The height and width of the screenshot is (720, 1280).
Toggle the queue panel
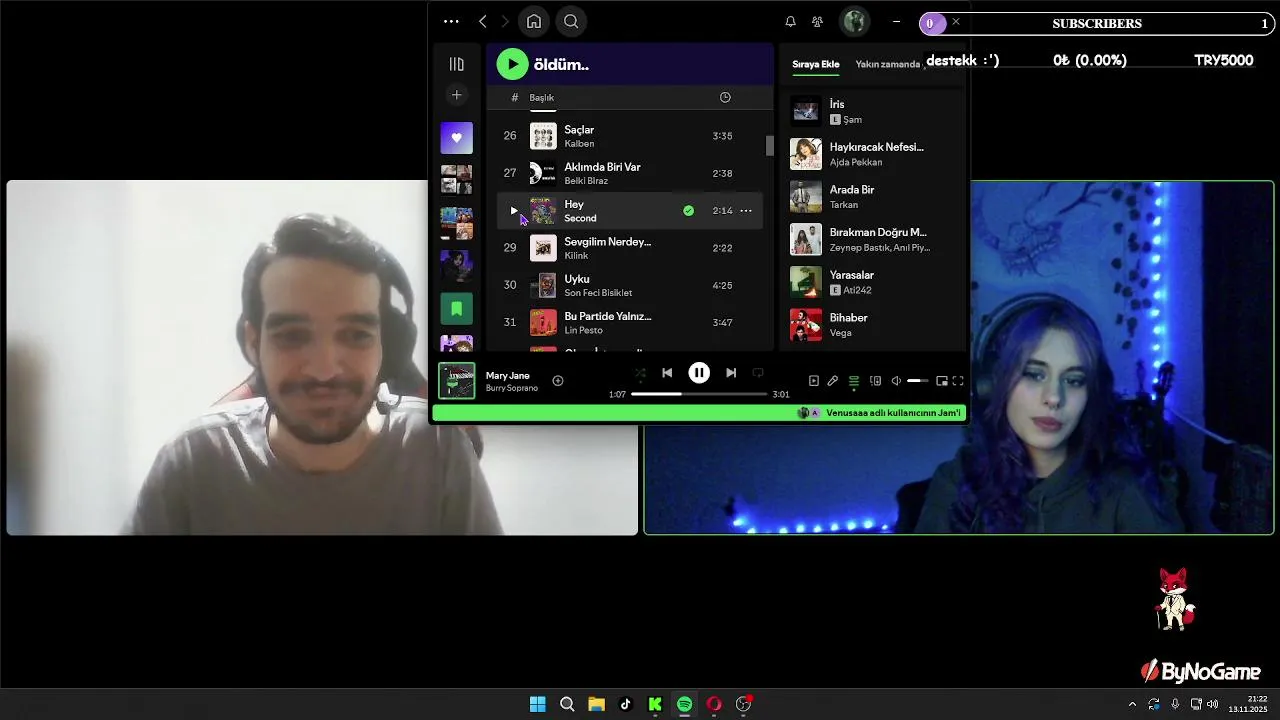coord(854,381)
